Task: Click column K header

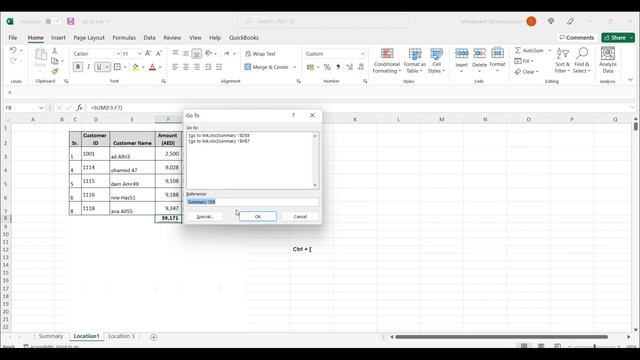Action: [x=355, y=120]
